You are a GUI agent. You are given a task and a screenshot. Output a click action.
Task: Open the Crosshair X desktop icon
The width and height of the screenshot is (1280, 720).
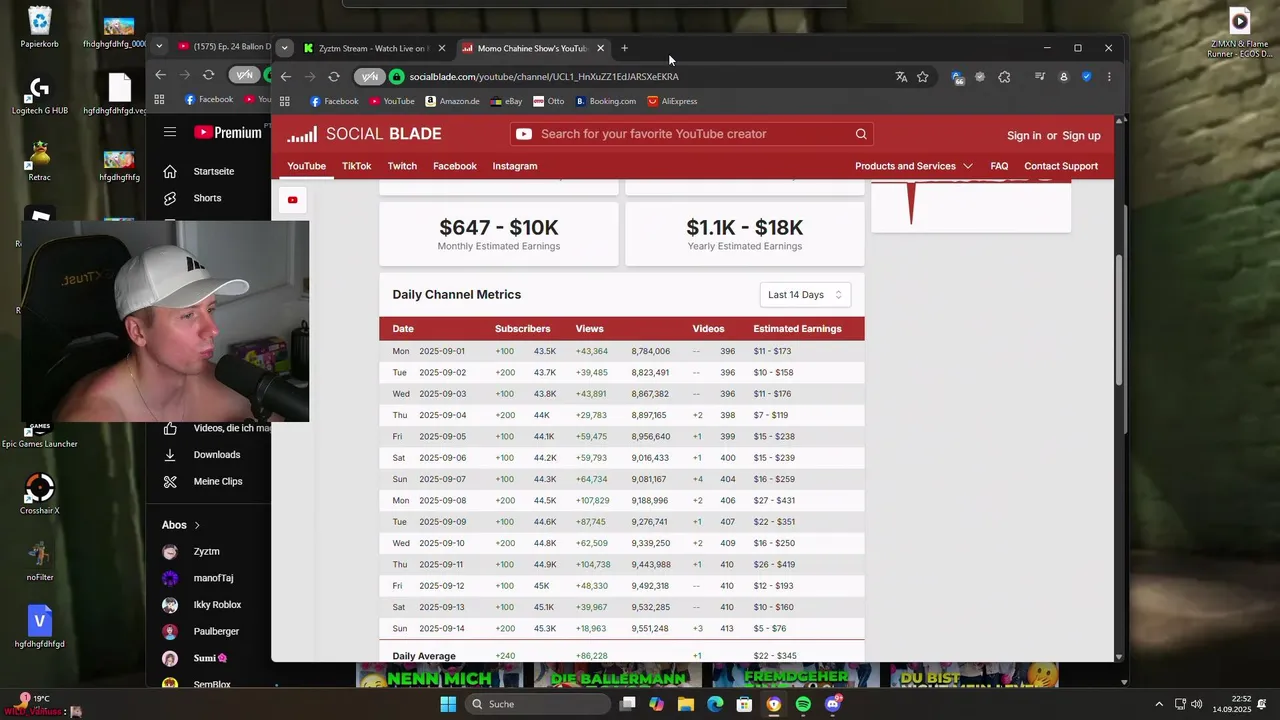tap(40, 494)
